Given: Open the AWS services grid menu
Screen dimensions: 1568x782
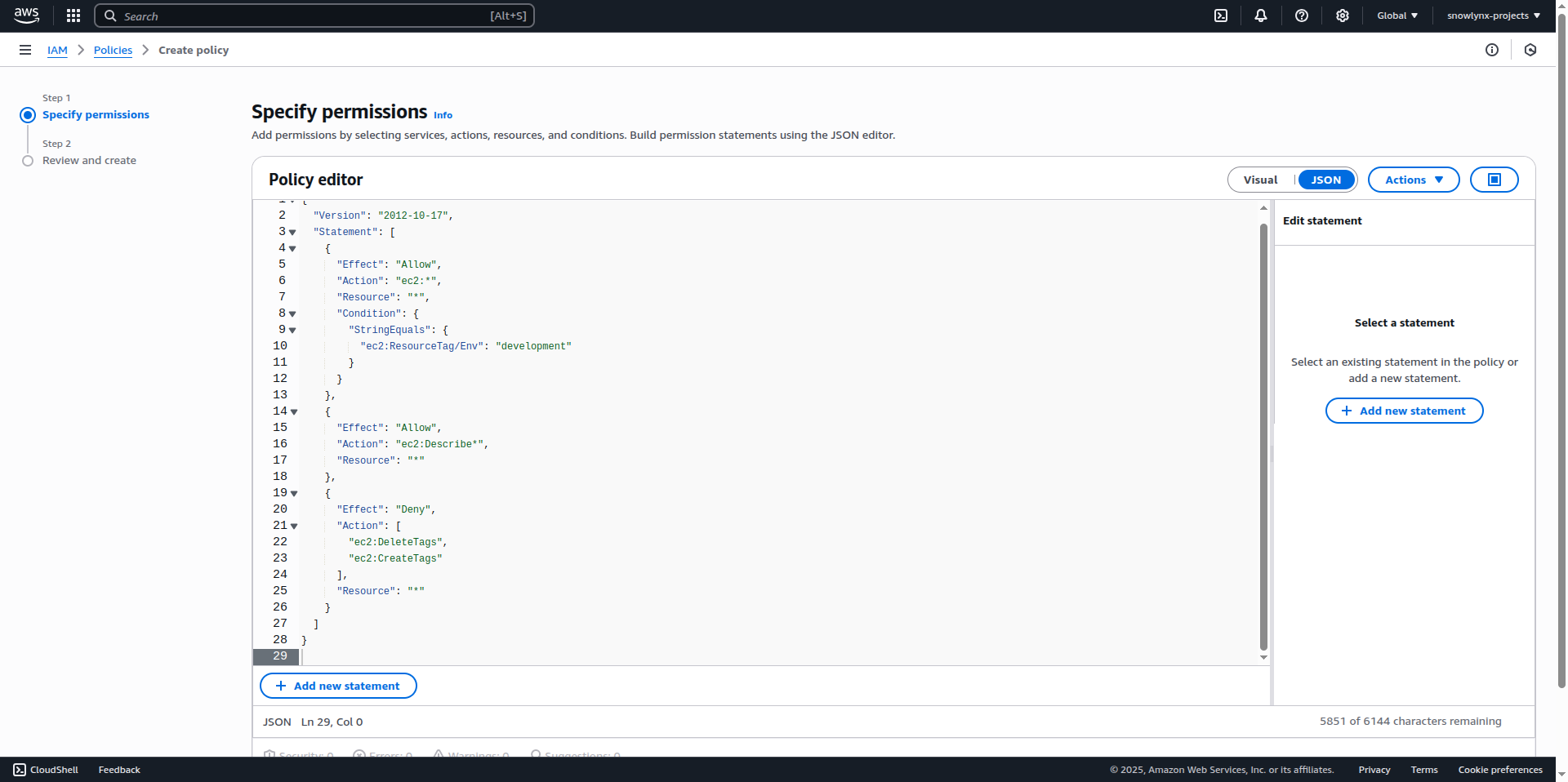Looking at the screenshot, I should 73,16.
